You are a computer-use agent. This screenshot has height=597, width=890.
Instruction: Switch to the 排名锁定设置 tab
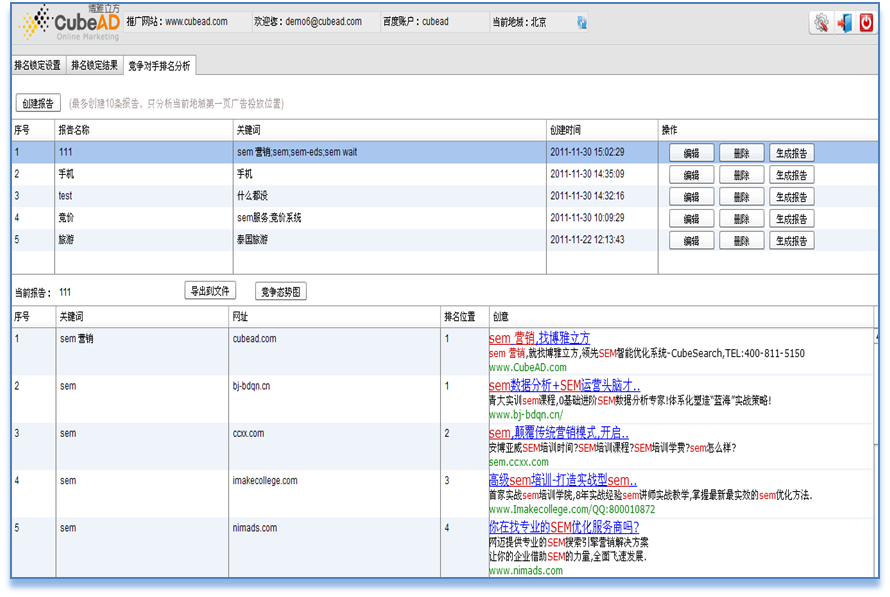point(37,66)
